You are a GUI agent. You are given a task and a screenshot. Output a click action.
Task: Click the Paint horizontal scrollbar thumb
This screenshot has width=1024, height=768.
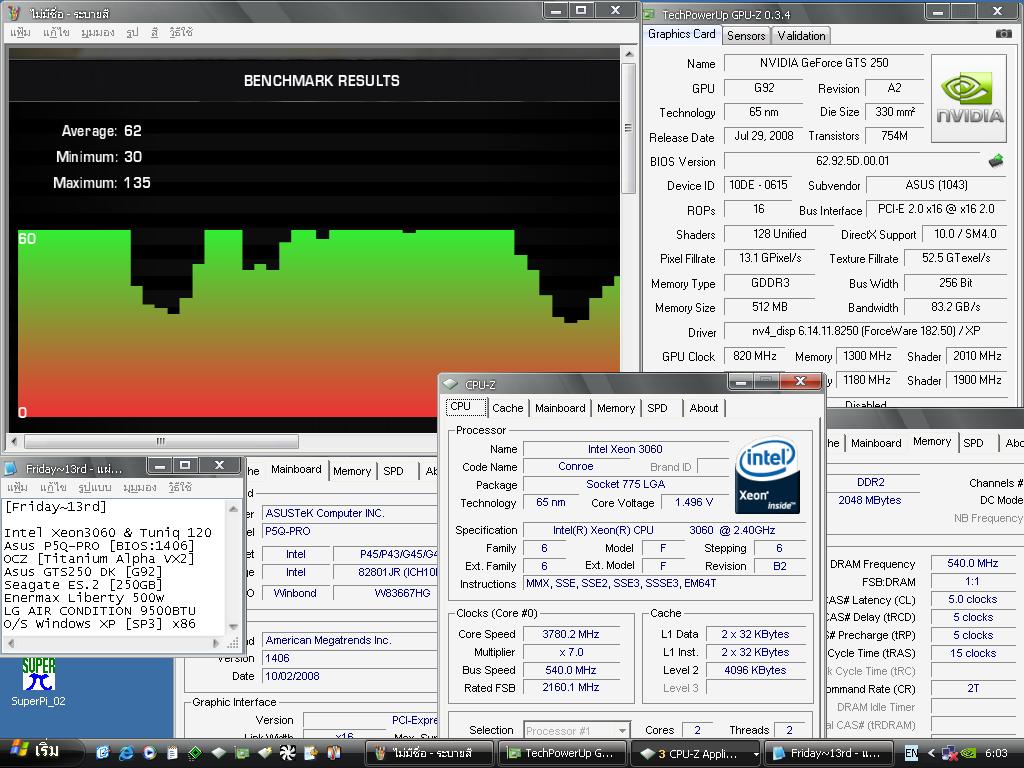[x=160, y=441]
